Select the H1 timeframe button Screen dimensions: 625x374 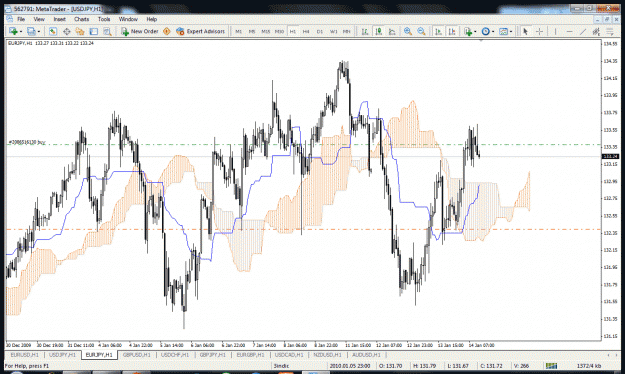(x=293, y=31)
